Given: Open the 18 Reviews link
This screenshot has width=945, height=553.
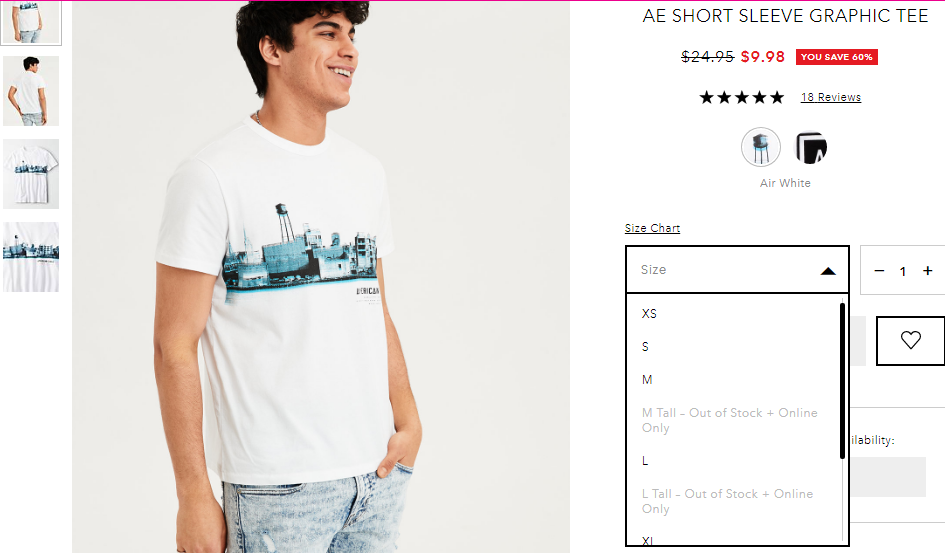Looking at the screenshot, I should pyautogui.click(x=830, y=97).
